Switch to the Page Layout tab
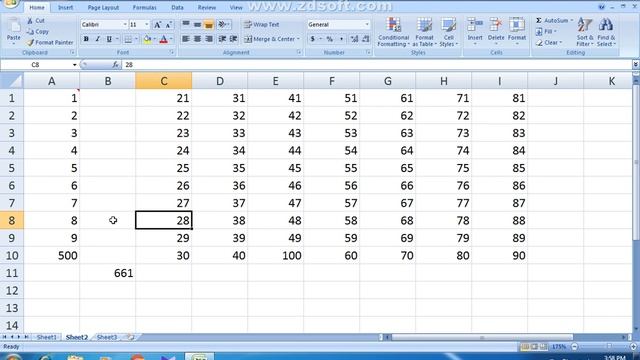The width and height of the screenshot is (640, 360). [x=103, y=7]
